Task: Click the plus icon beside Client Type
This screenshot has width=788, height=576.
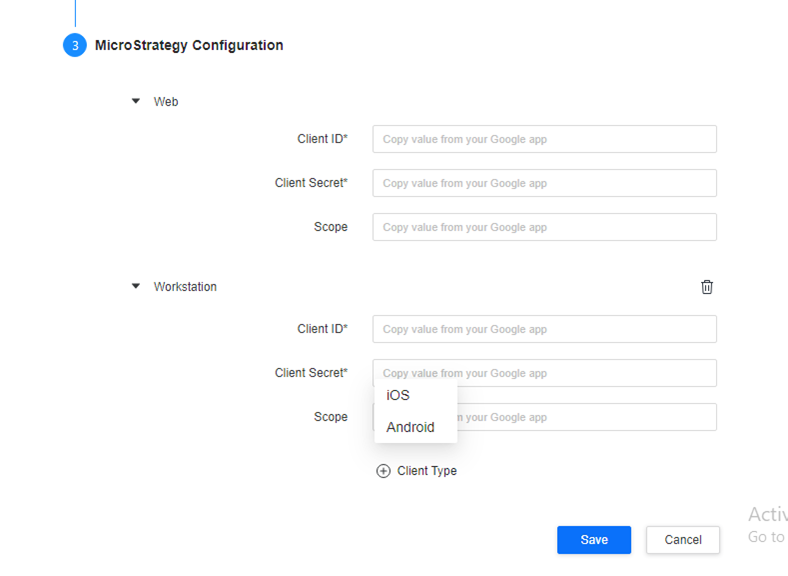Action: pyautogui.click(x=383, y=471)
